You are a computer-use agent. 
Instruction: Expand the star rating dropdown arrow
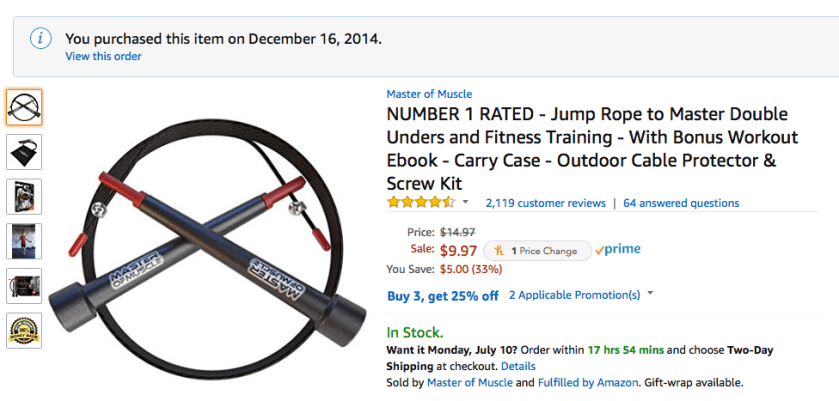[x=466, y=203]
